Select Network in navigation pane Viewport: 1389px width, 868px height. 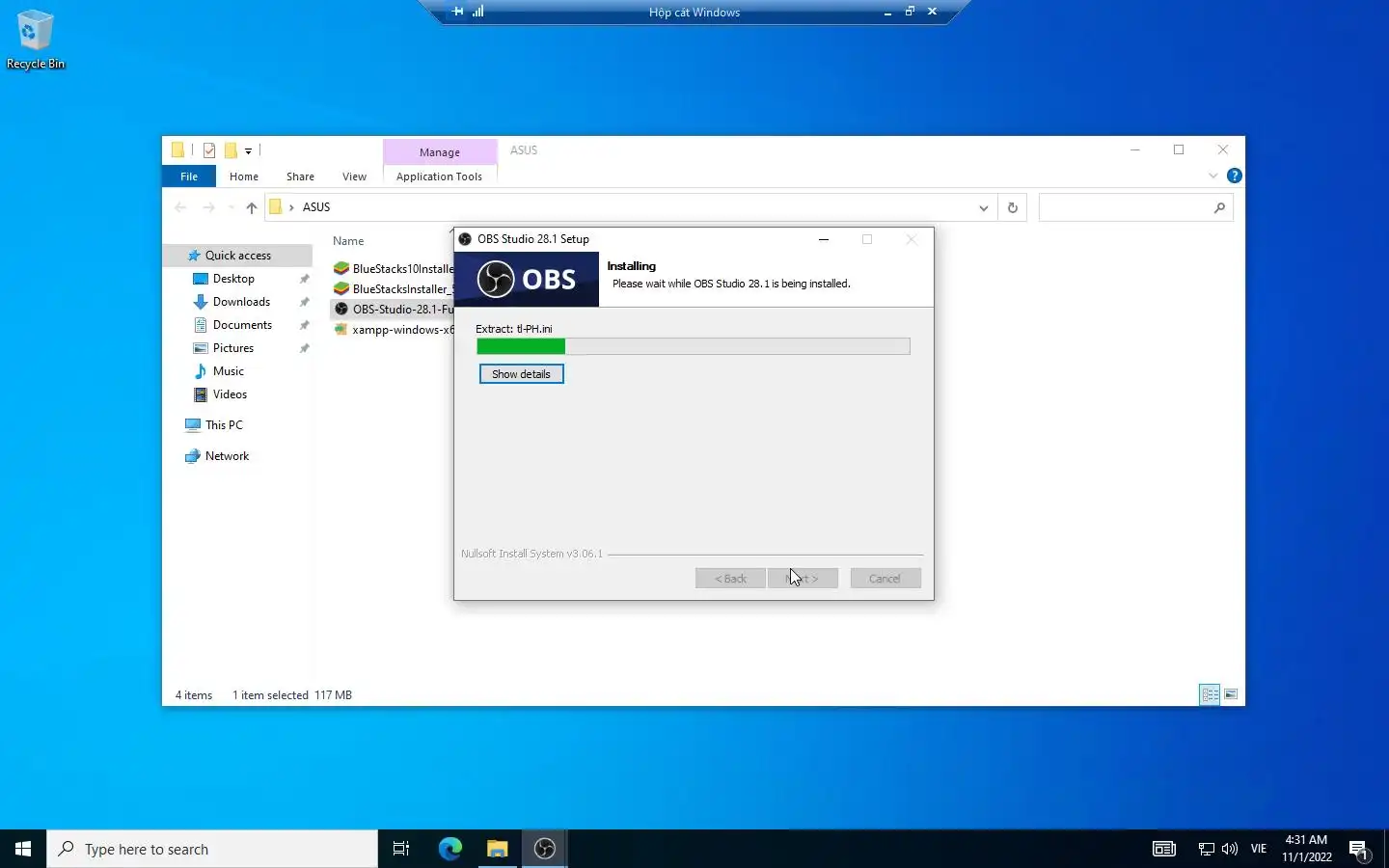pyautogui.click(x=227, y=456)
